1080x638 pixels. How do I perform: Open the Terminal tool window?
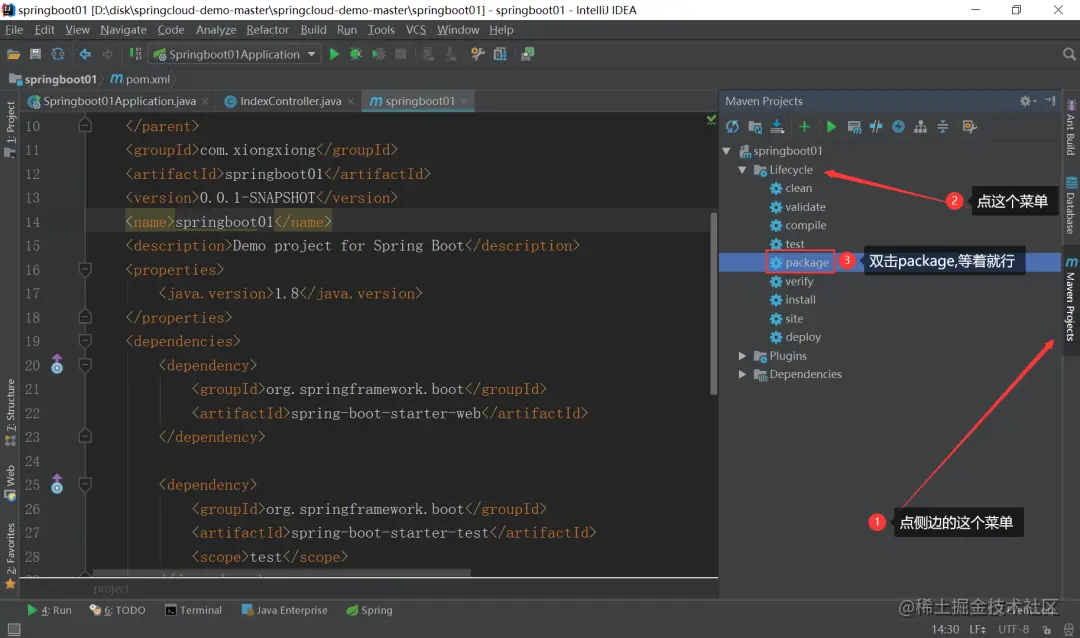[x=194, y=610]
